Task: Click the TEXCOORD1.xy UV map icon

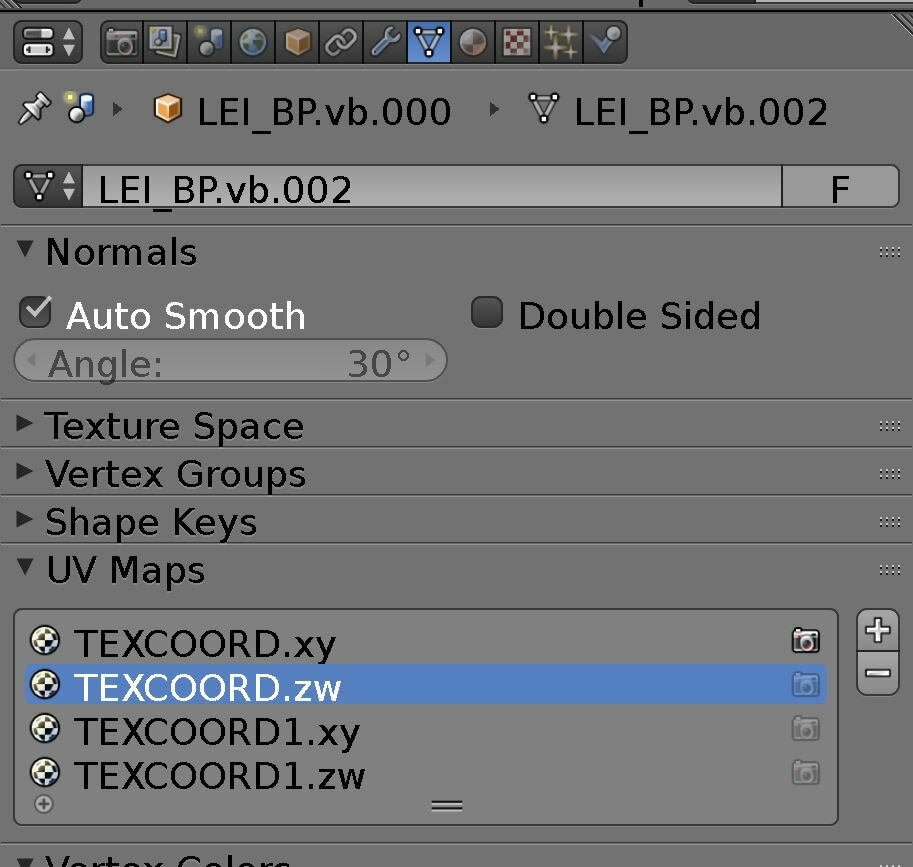Action: (x=45, y=728)
